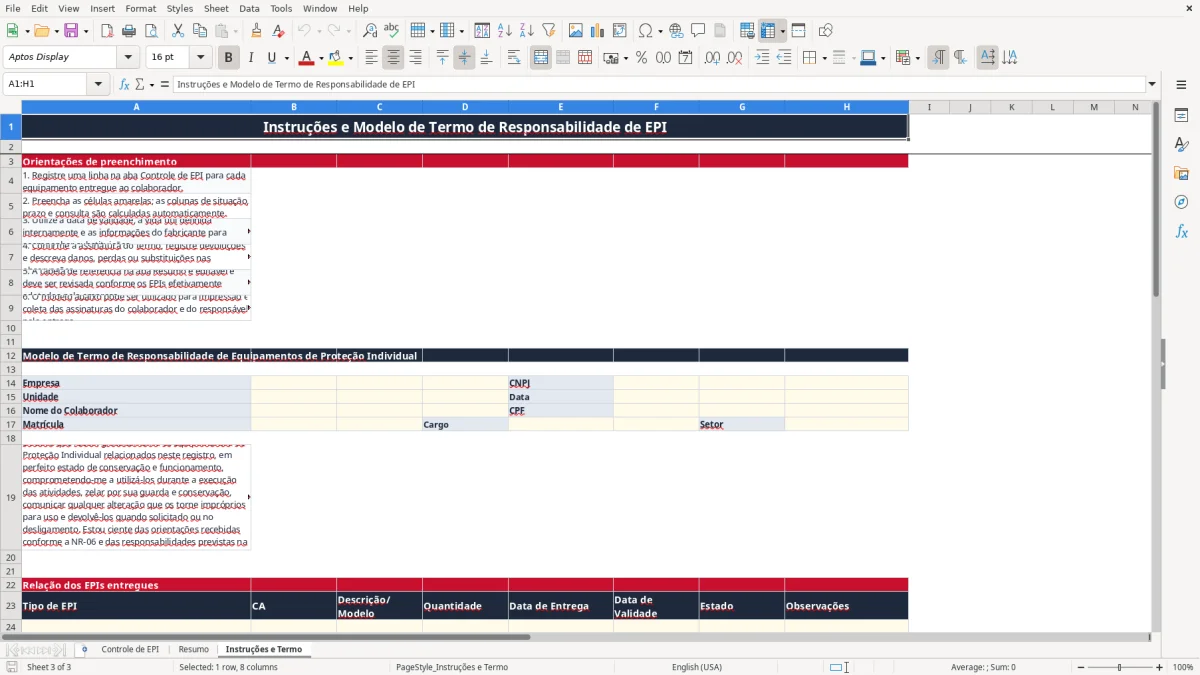Image resolution: width=1200 pixels, height=675 pixels.
Task: Click the Cut scissors icon
Action: [x=177, y=31]
